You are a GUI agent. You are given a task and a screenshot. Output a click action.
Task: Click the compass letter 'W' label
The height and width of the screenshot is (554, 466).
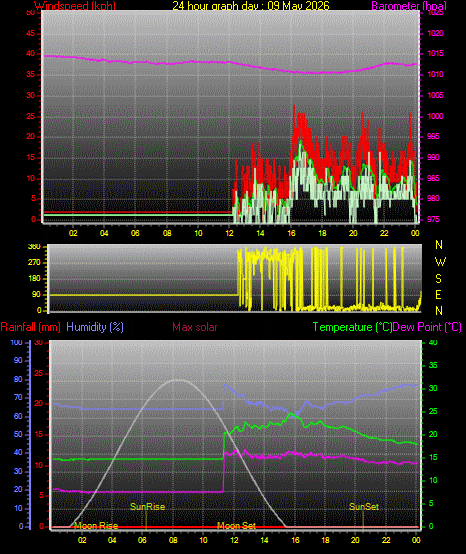[440, 262]
